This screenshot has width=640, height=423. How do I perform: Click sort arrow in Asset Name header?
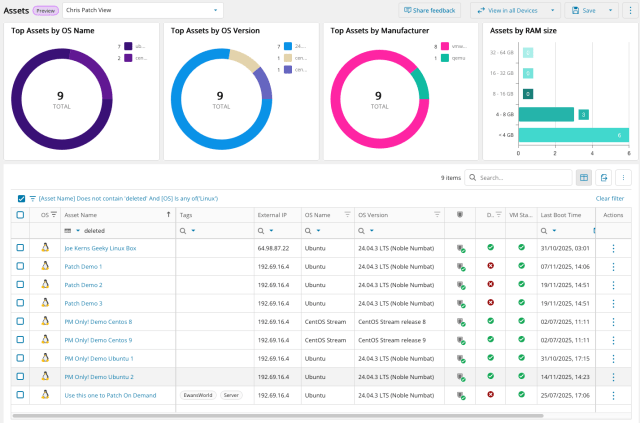(168, 214)
